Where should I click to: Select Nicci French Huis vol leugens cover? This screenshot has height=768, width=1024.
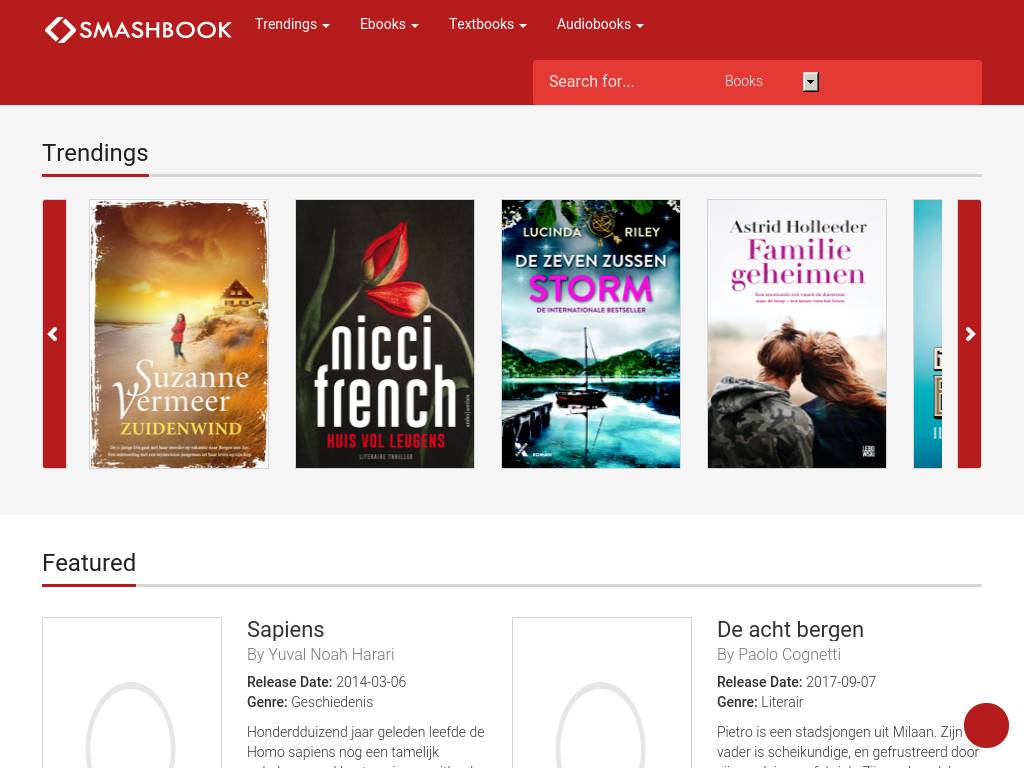click(x=385, y=334)
